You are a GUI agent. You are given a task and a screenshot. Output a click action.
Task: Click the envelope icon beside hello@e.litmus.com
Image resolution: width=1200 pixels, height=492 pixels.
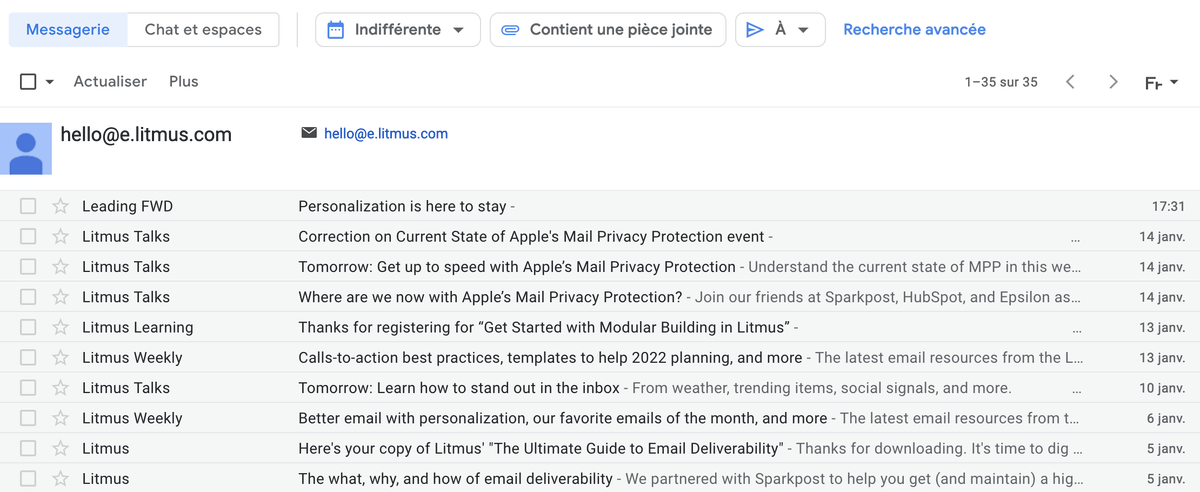(309, 133)
